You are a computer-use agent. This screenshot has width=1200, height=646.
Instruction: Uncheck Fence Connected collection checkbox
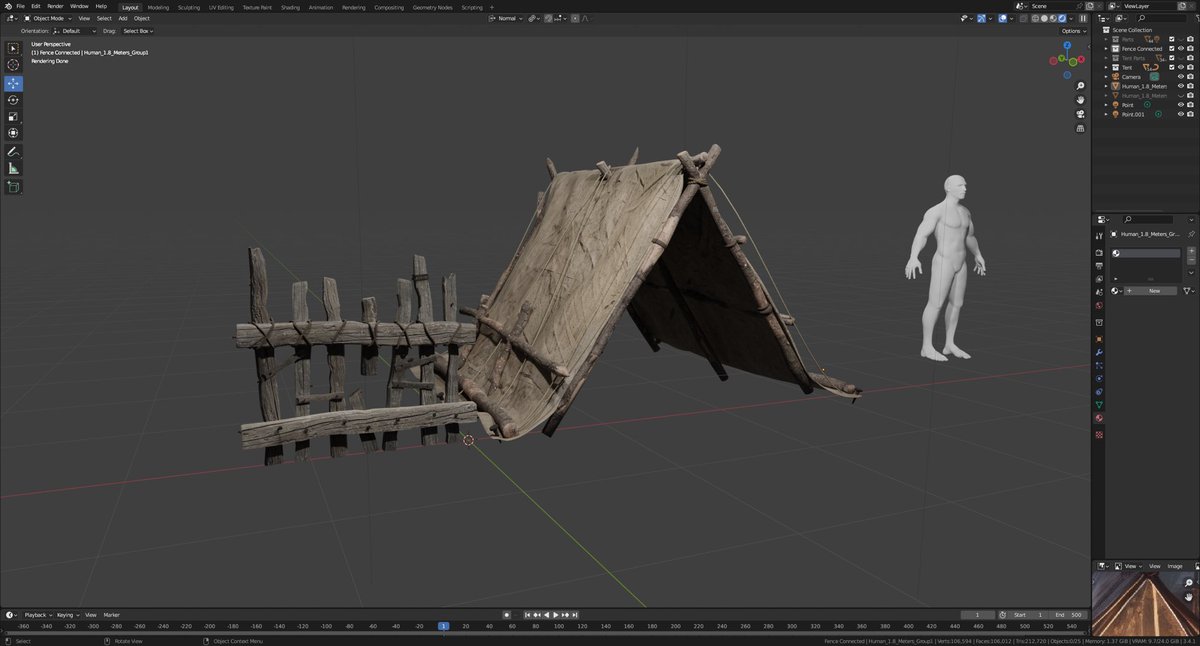pos(1172,48)
